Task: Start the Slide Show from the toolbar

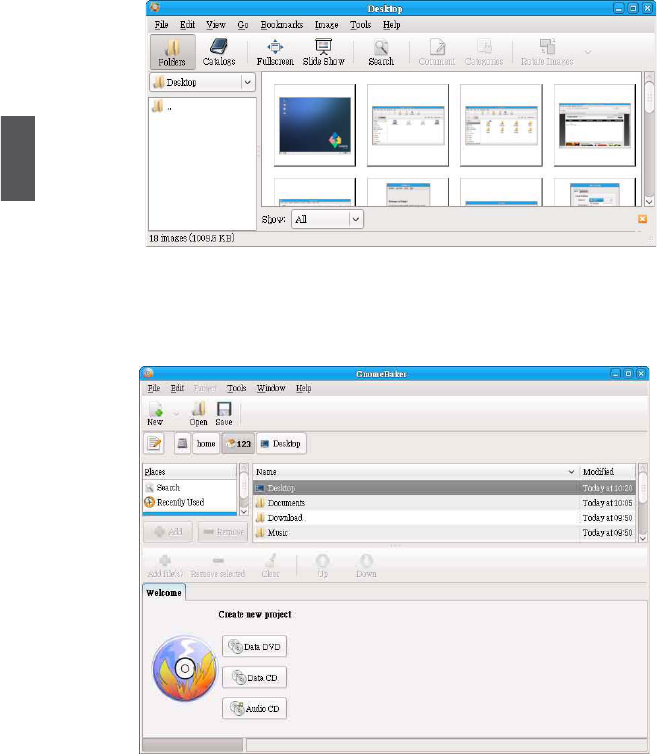Action: click(x=323, y=51)
